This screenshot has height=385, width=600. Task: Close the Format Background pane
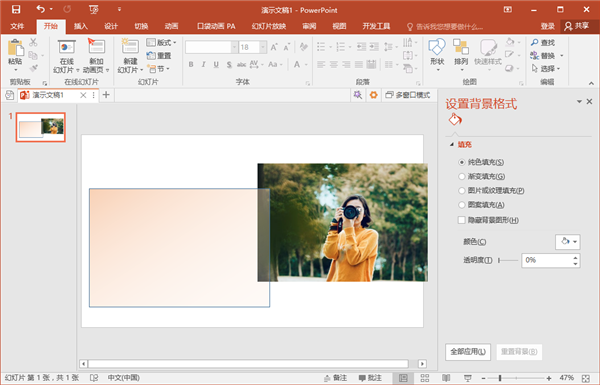[x=589, y=101]
